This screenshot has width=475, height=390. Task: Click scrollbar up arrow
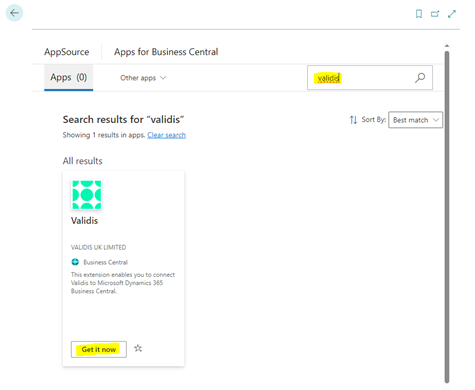447,46
